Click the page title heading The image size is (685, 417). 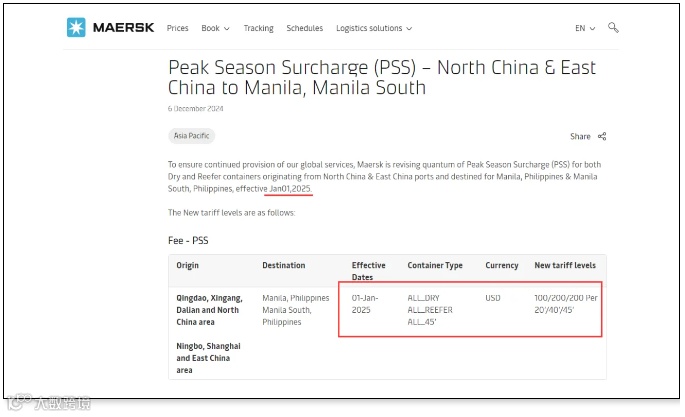(382, 77)
